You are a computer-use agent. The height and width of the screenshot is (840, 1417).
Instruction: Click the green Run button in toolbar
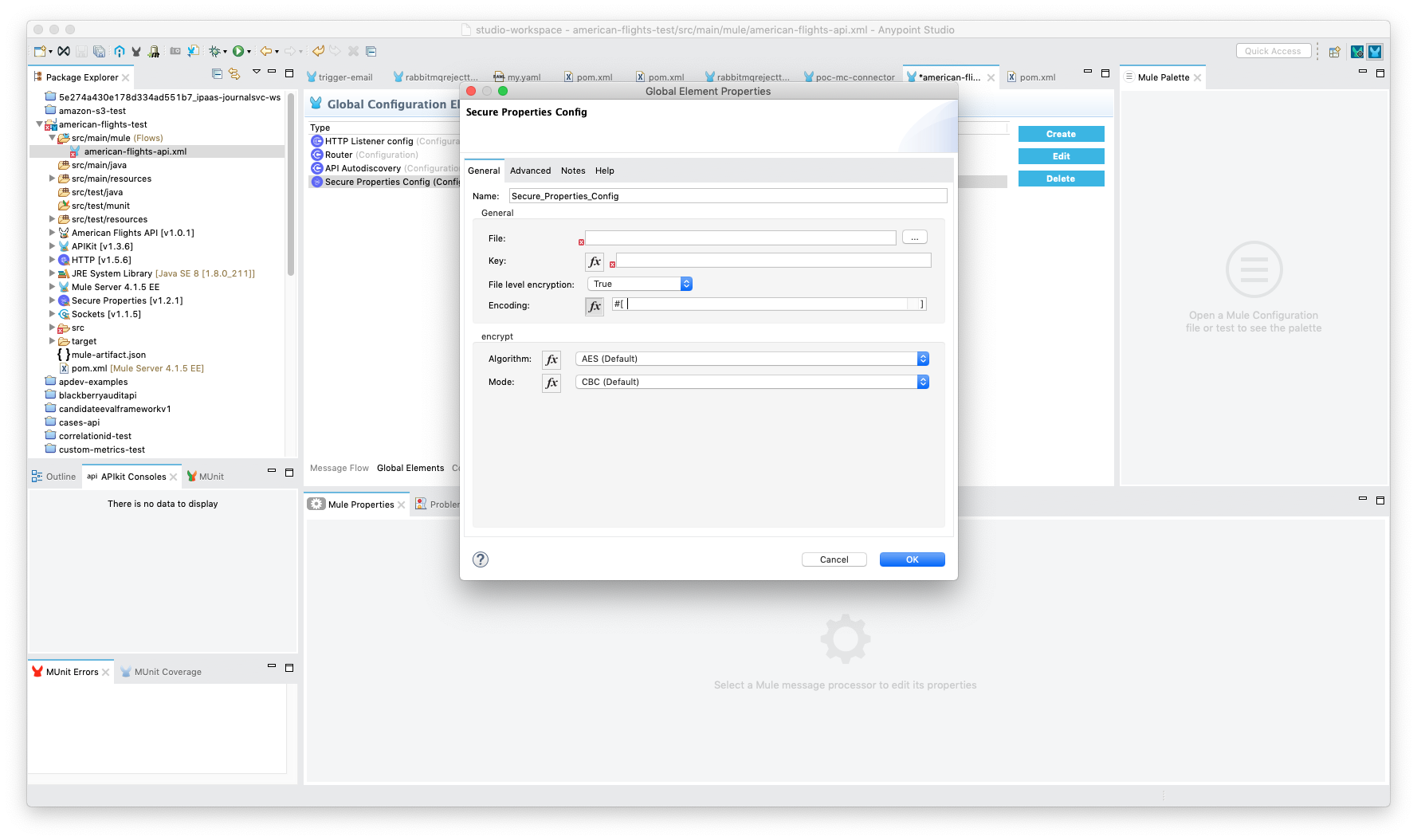(x=237, y=51)
